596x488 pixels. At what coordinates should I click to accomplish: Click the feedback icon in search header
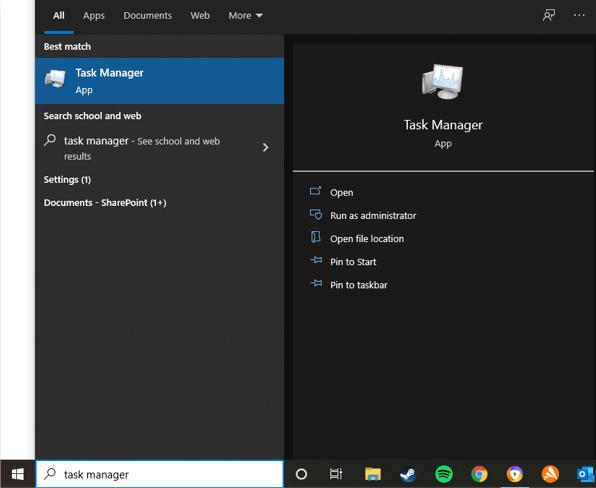click(x=548, y=15)
